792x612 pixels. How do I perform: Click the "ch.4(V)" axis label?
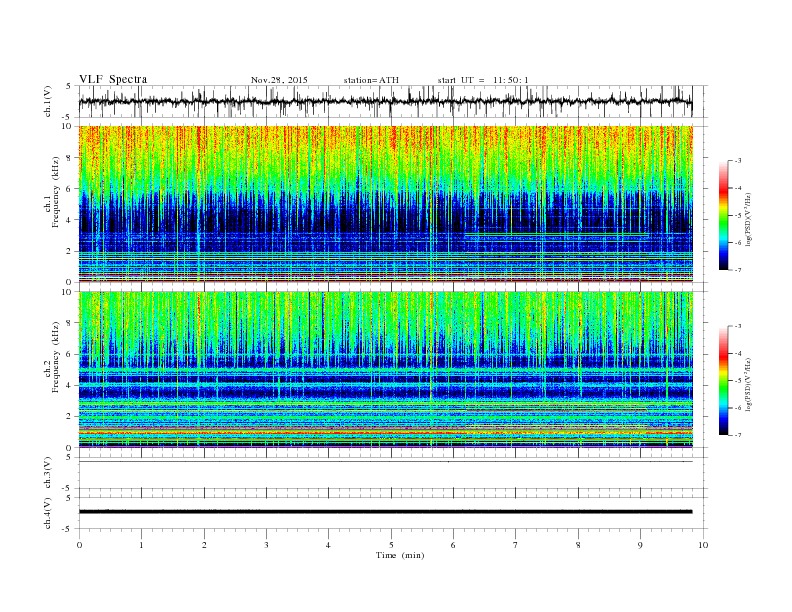pos(48,513)
